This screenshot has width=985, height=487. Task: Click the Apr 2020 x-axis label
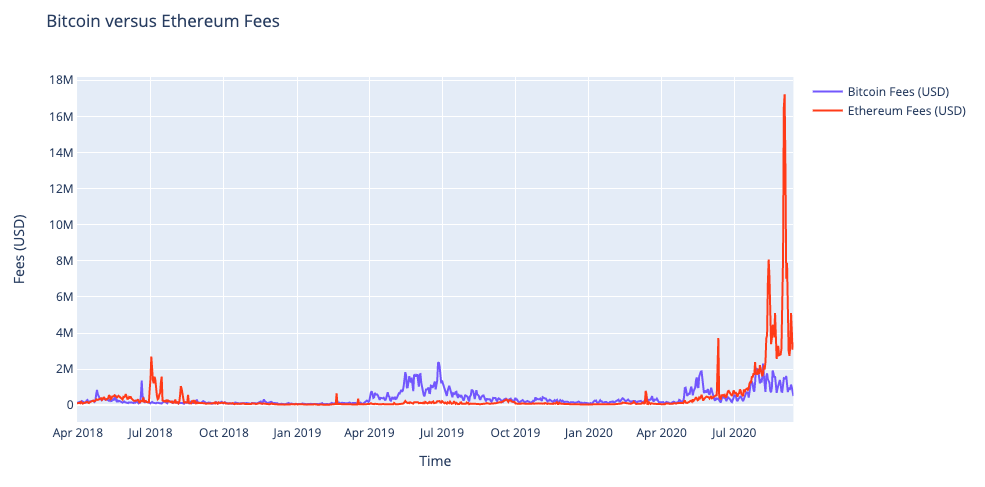point(662,433)
